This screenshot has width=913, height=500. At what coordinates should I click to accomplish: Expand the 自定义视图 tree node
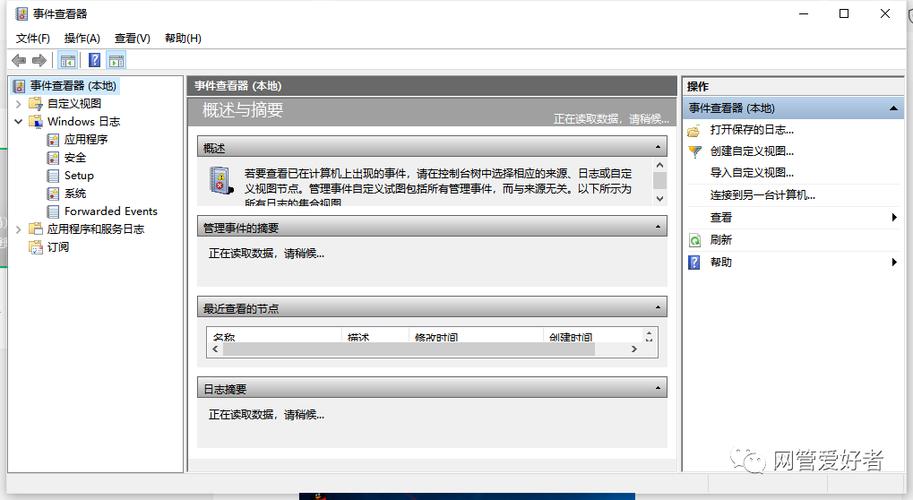[x=18, y=104]
